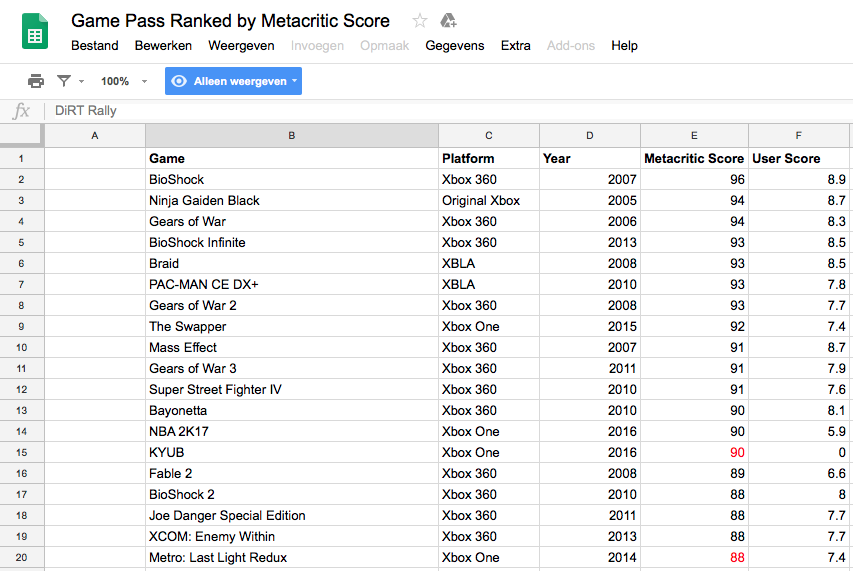Open the Bestand menu
Viewport: 853px width, 571px height.
point(95,46)
